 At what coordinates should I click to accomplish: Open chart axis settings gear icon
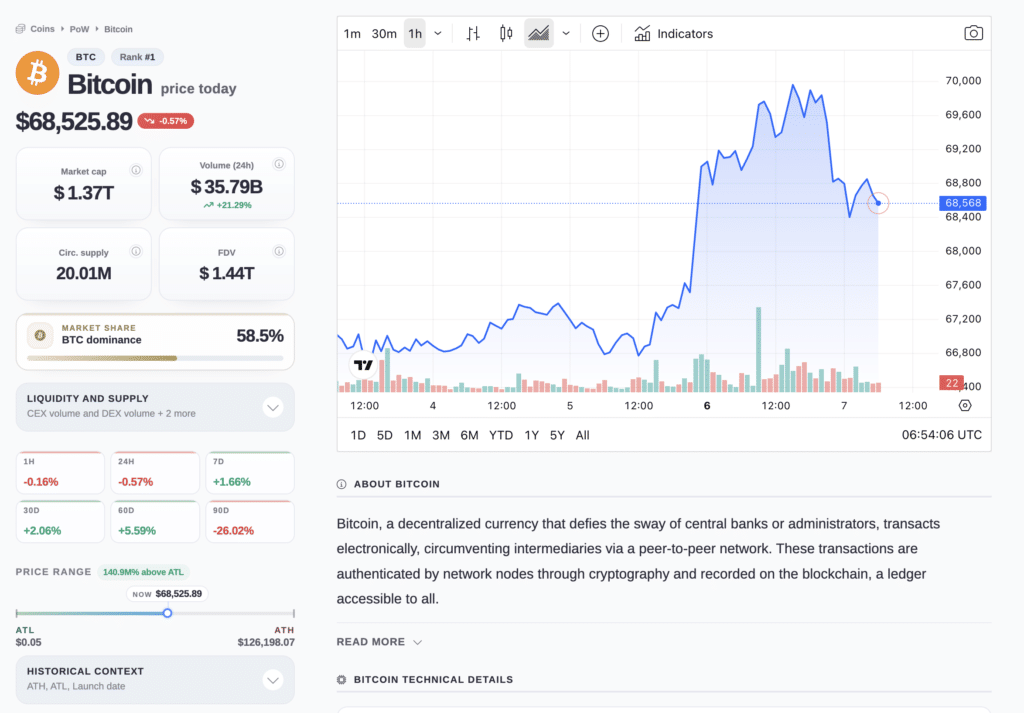coord(964,406)
